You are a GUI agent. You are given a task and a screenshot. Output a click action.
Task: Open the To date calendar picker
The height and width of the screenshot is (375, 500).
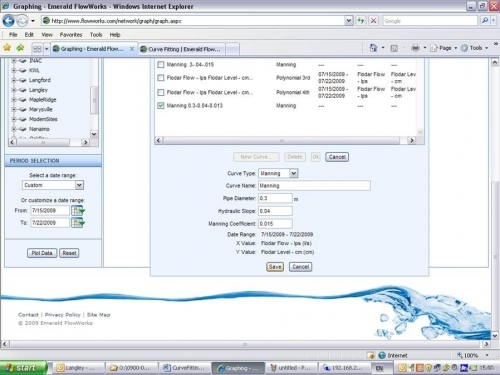tap(78, 223)
